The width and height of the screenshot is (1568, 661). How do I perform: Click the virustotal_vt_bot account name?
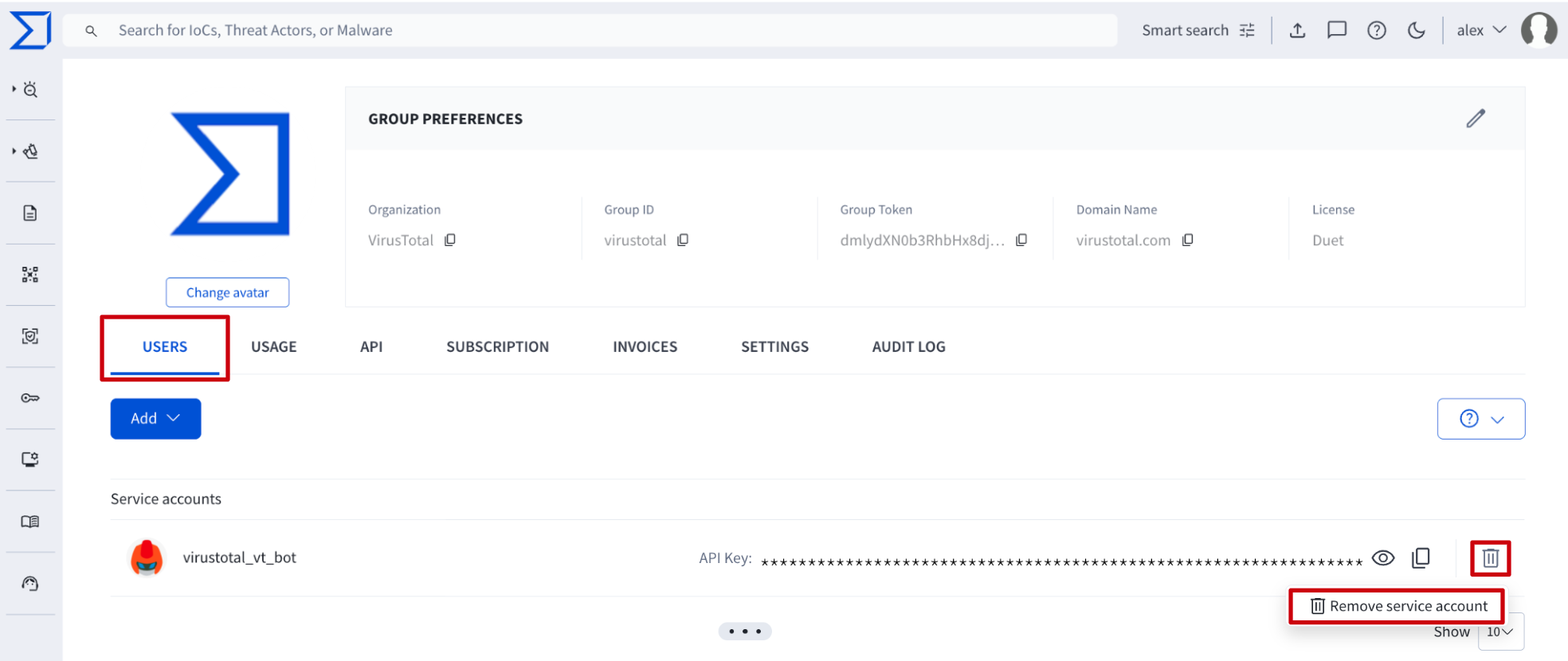[239, 557]
